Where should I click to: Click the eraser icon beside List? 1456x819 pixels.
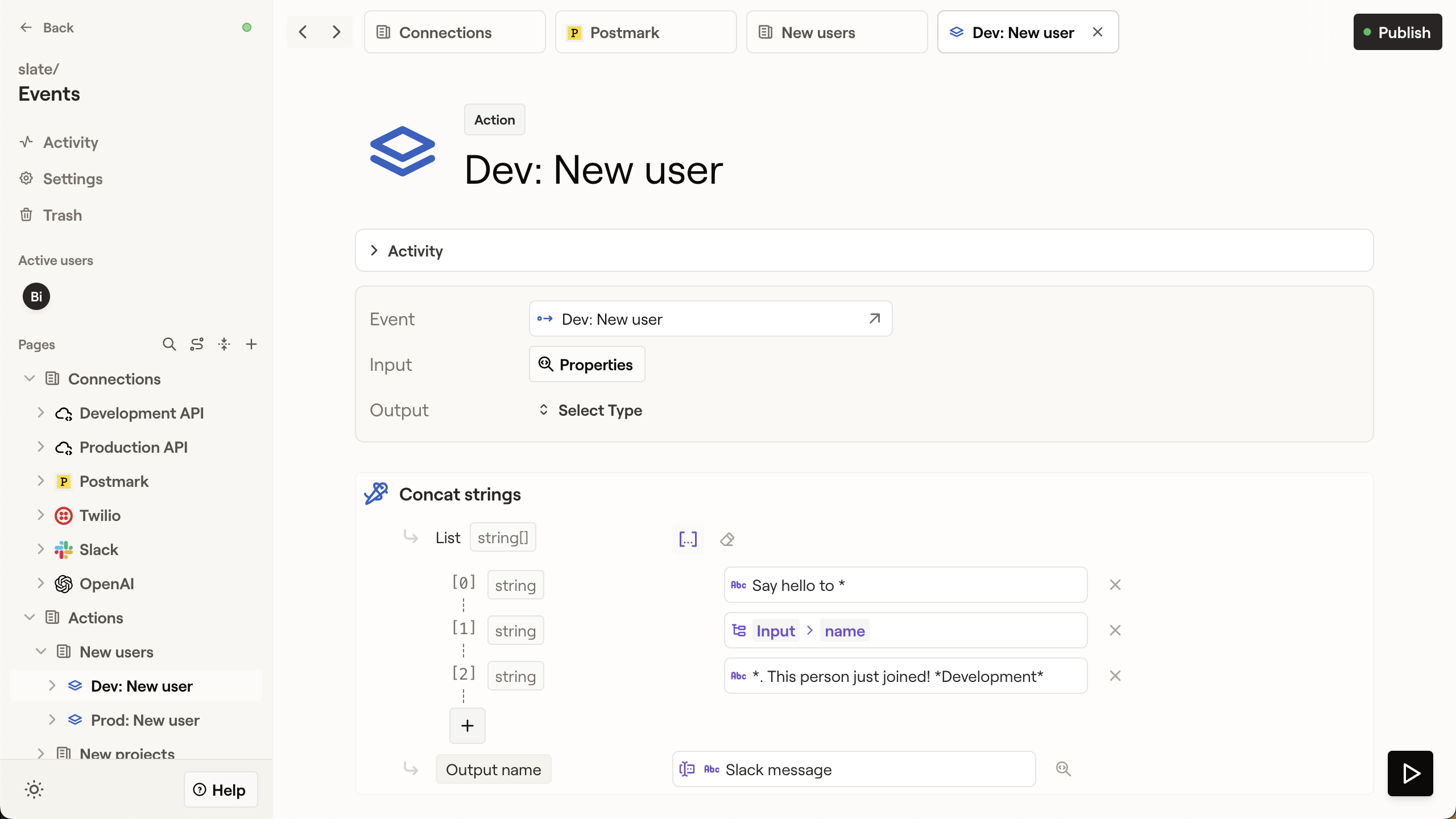727,539
